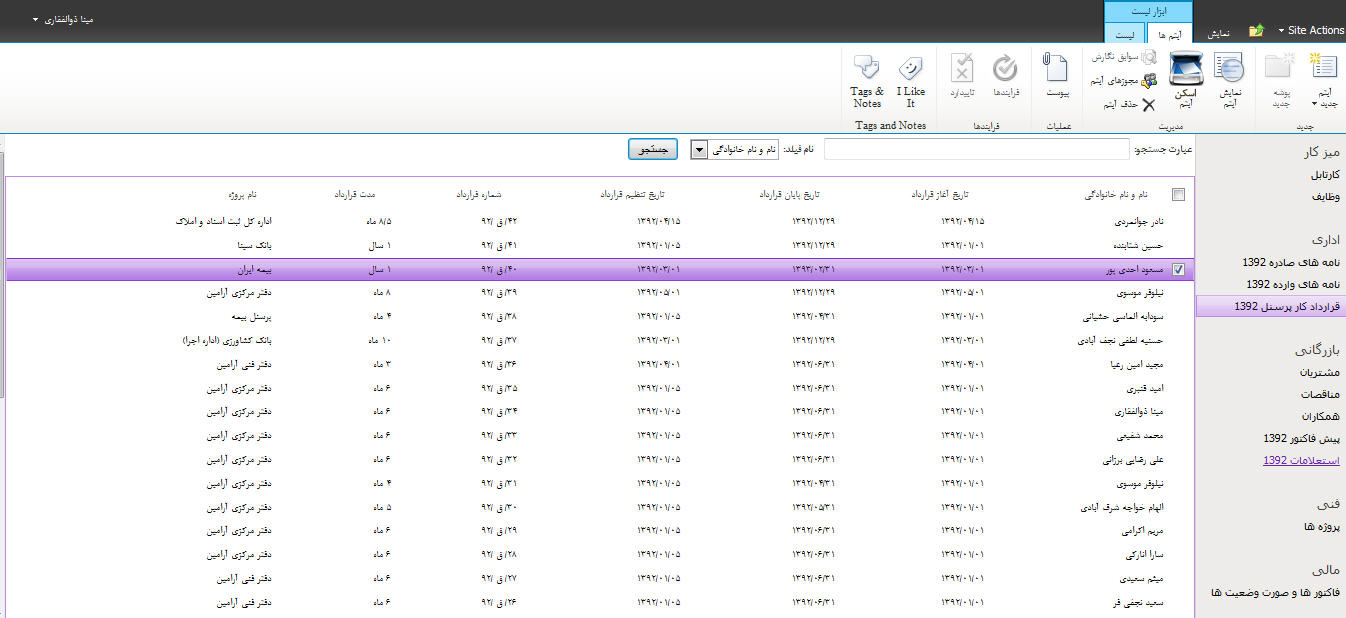The width and height of the screenshot is (1346, 618).
Task: Open مناقصات in the side navigation
Action: pyautogui.click(x=1320, y=394)
